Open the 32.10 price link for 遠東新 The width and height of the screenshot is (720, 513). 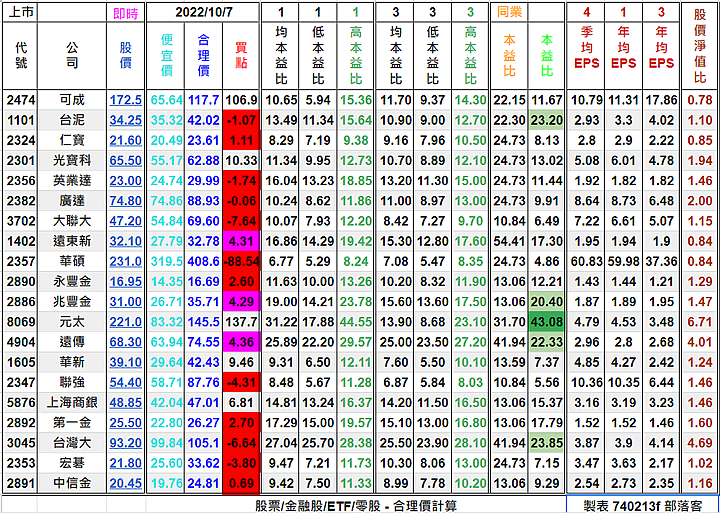(x=125, y=241)
